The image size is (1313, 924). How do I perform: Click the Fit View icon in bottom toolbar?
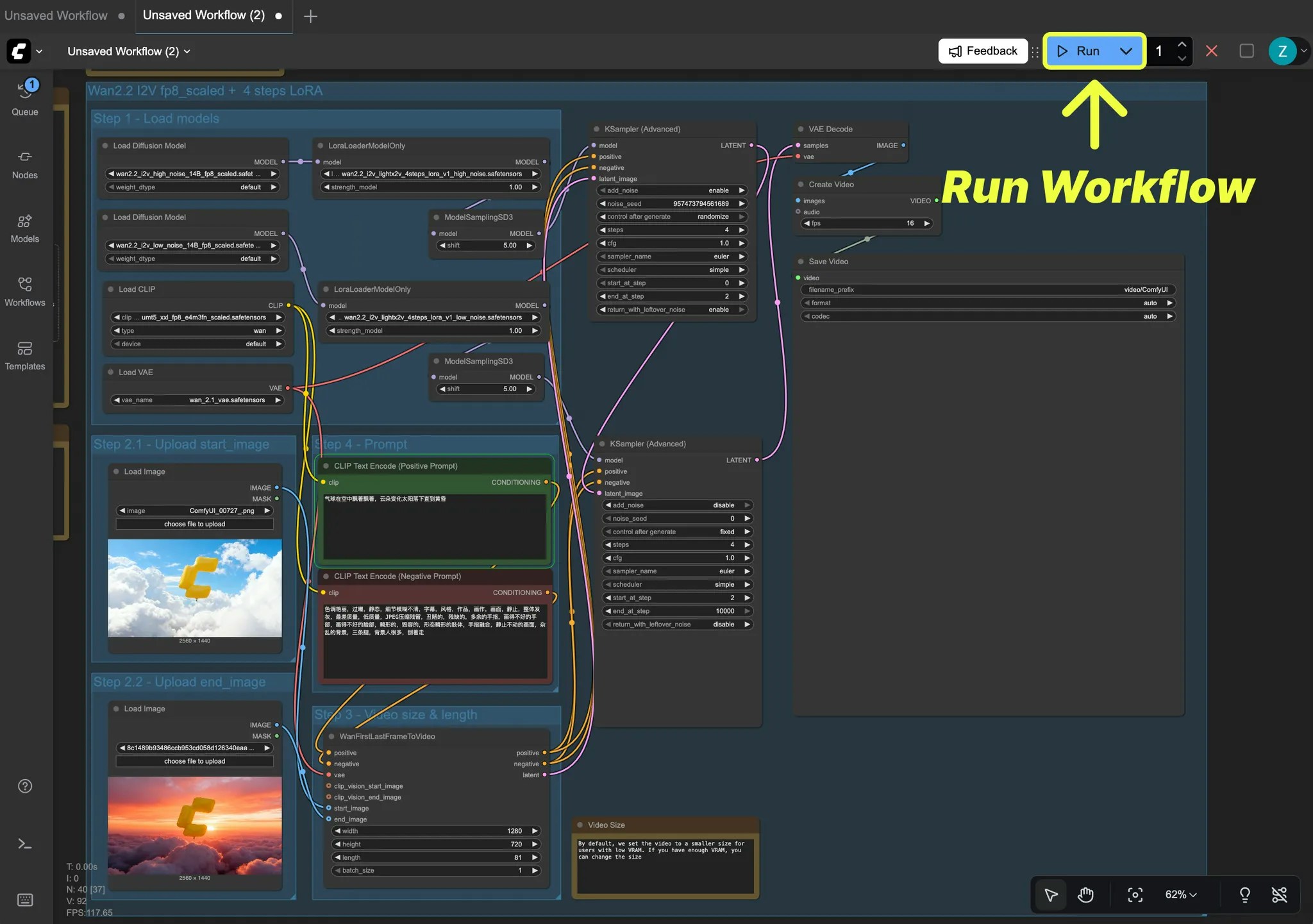(1135, 895)
